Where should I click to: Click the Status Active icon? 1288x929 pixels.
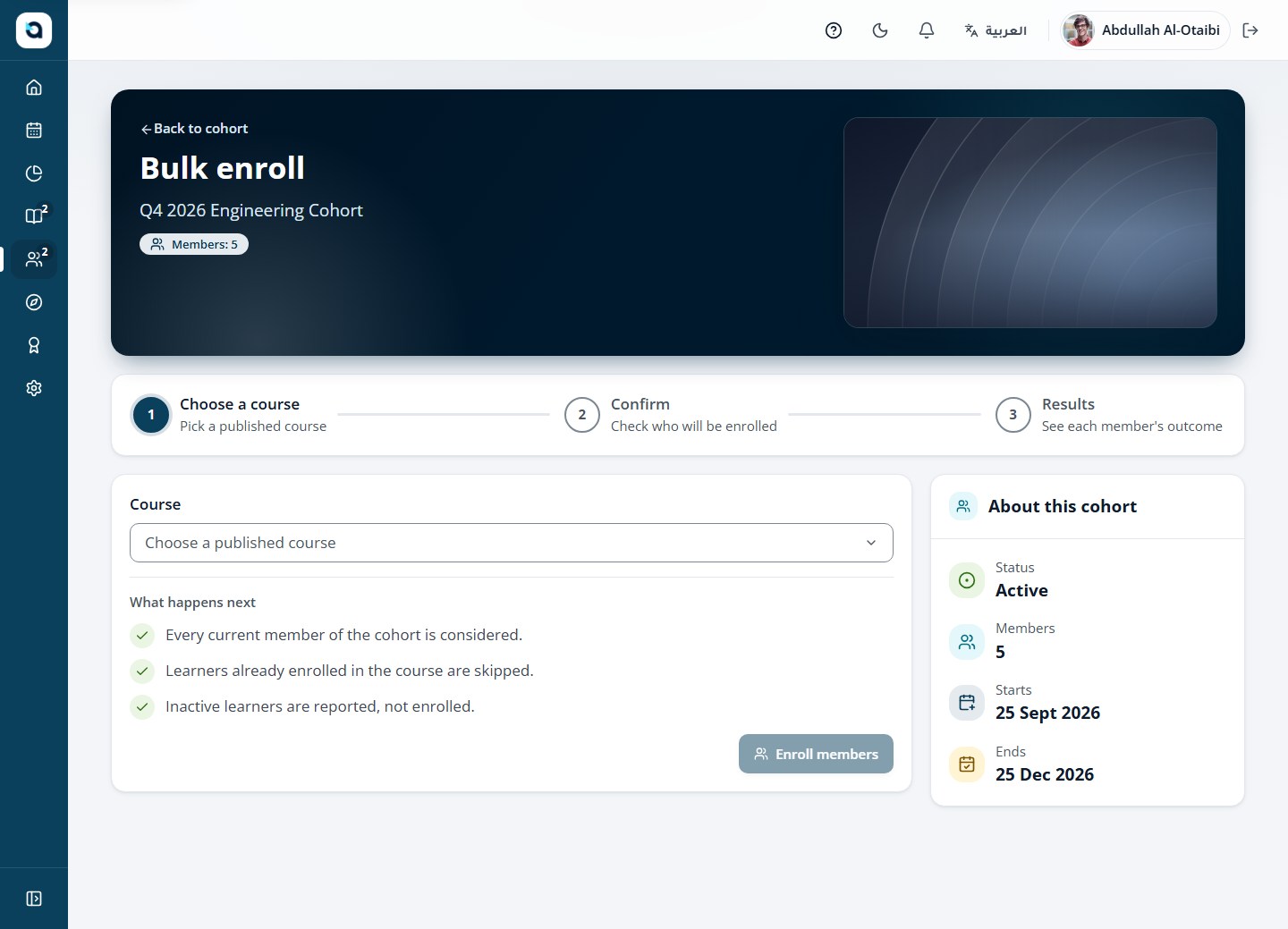click(967, 580)
